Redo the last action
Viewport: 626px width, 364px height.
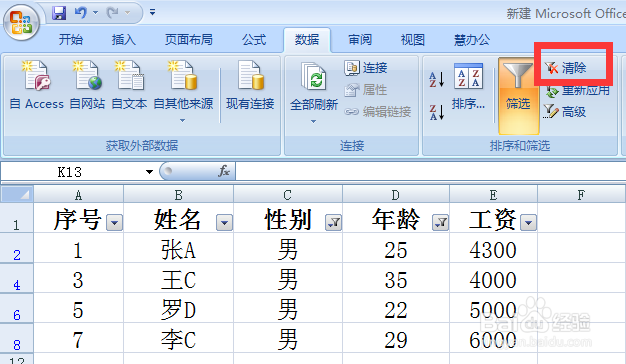point(113,13)
